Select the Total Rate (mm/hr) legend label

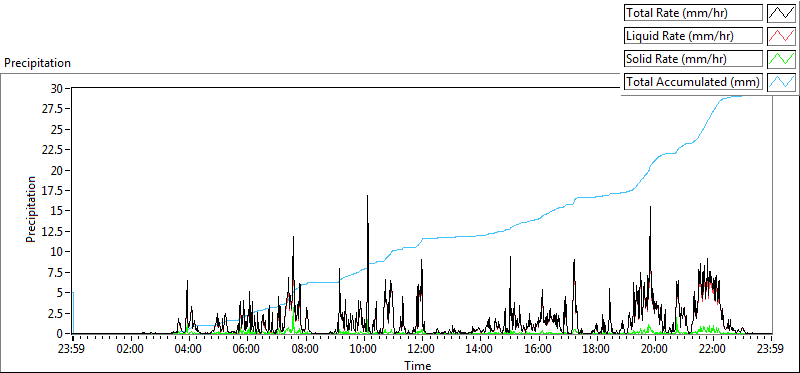click(694, 13)
